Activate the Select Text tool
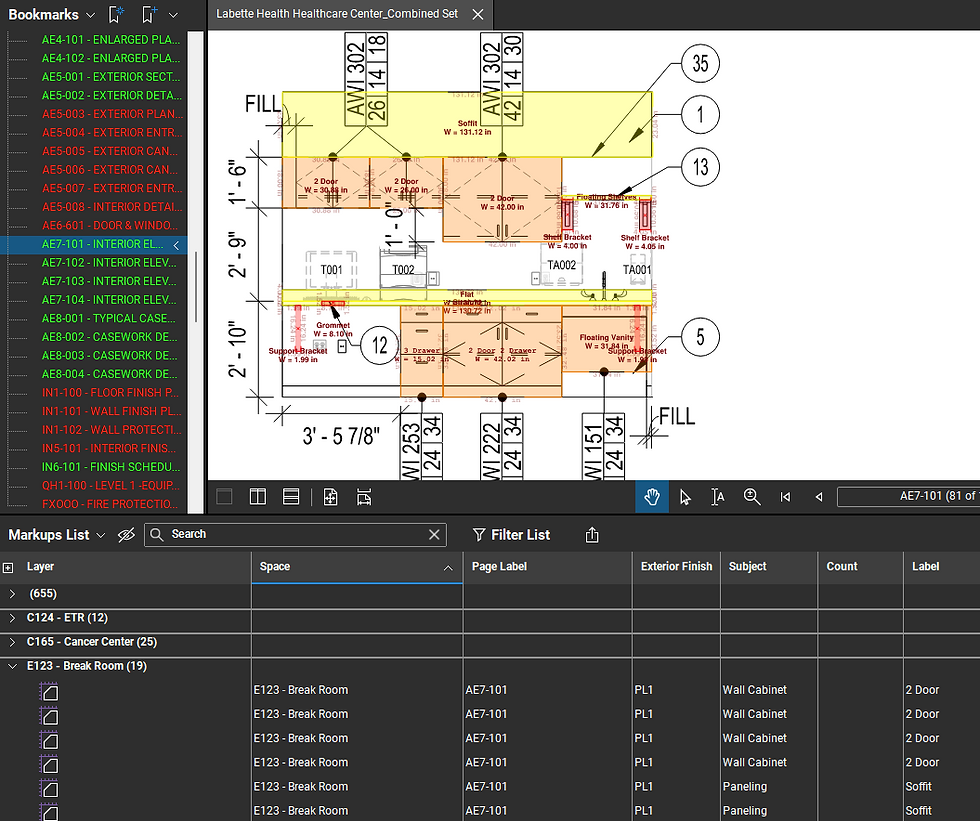Screen dimensions: 980x821 (x=718, y=496)
